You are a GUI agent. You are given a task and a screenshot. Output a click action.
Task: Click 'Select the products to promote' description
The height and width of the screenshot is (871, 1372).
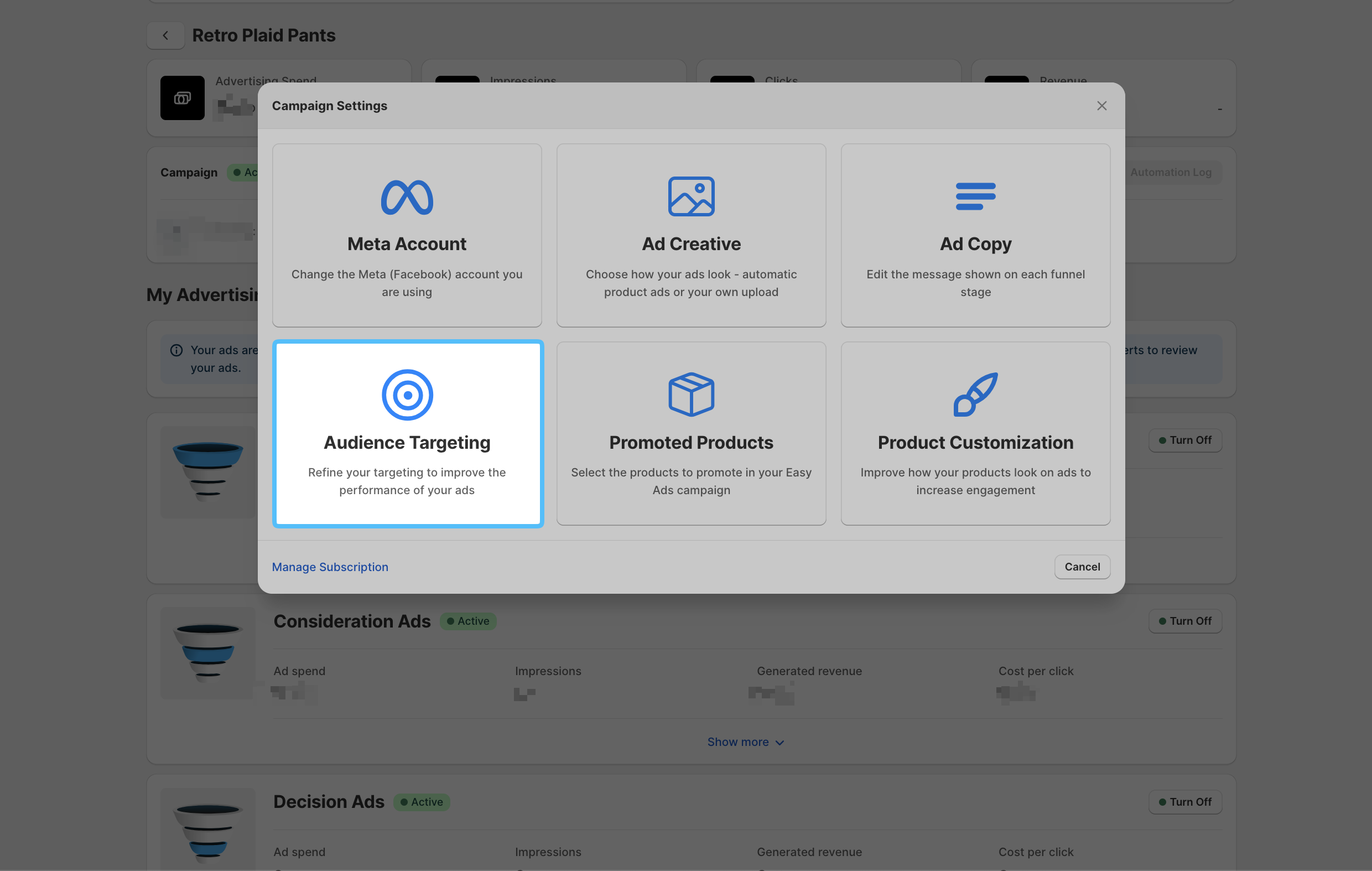pyautogui.click(x=691, y=481)
